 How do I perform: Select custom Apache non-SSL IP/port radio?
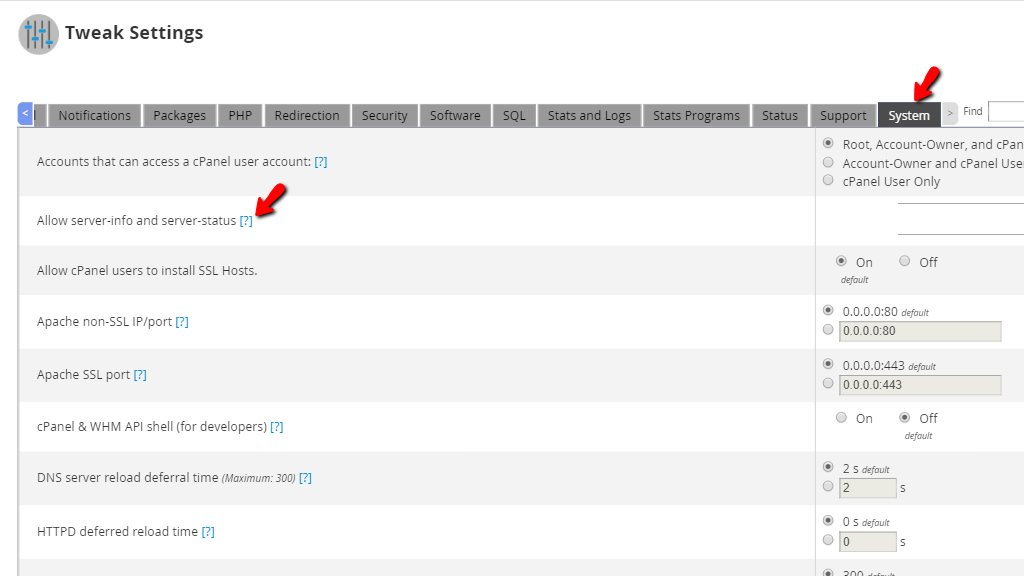click(828, 330)
